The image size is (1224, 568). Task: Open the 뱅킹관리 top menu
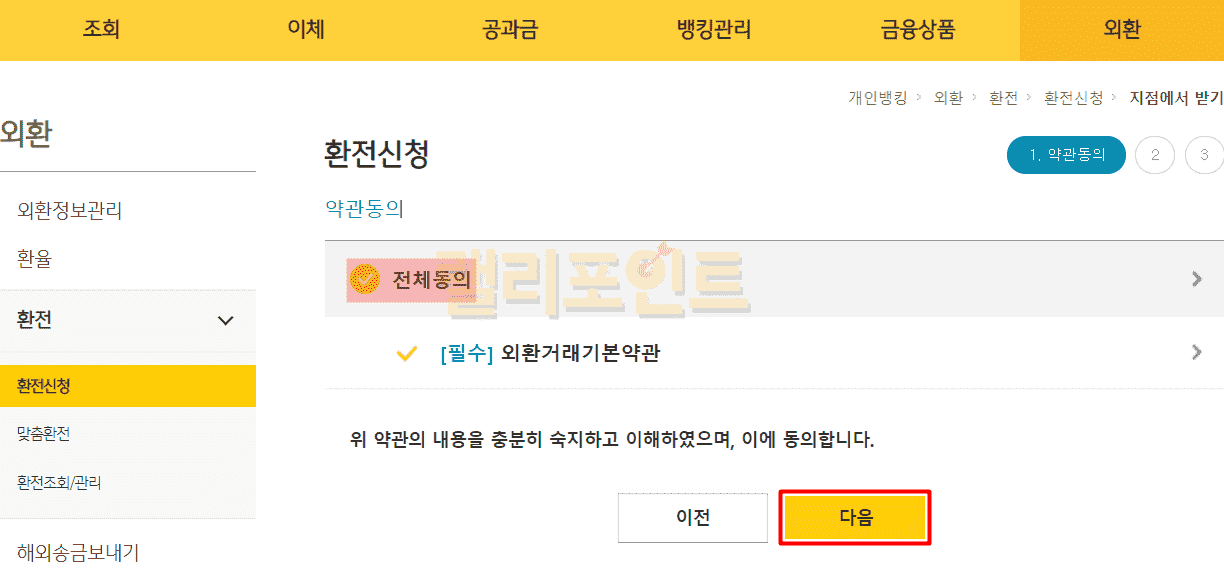point(714,30)
